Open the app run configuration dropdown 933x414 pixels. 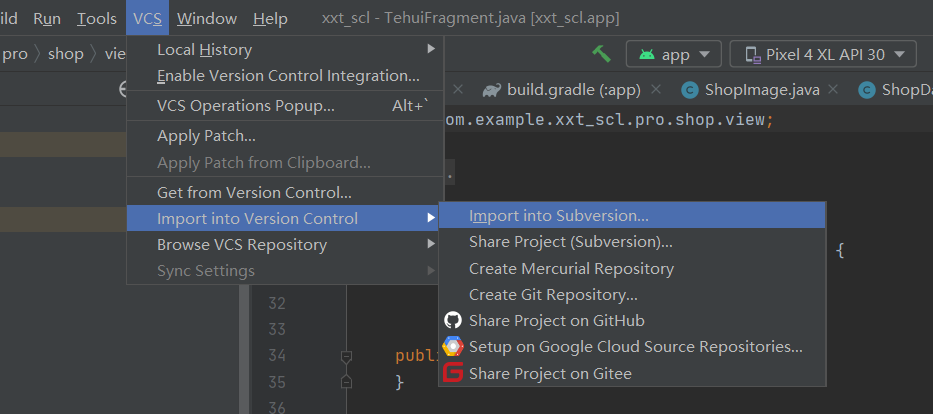pyautogui.click(x=674, y=54)
